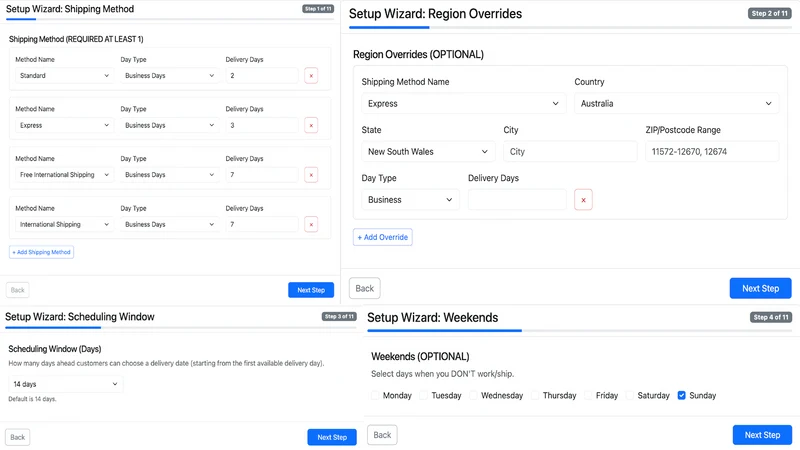The image size is (800, 450).
Task: Tick the Wednesday weekend checkbox
Action: point(473,395)
